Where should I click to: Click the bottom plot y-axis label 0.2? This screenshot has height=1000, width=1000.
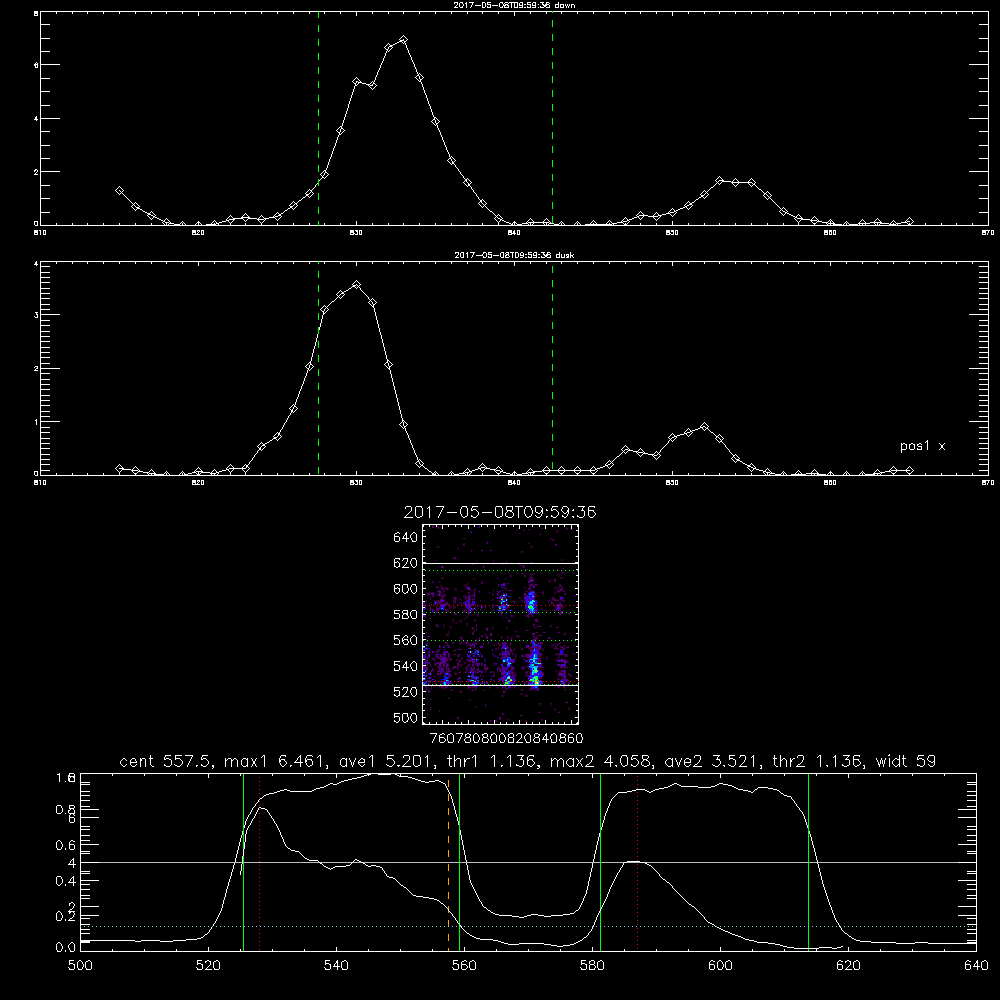pos(66,916)
